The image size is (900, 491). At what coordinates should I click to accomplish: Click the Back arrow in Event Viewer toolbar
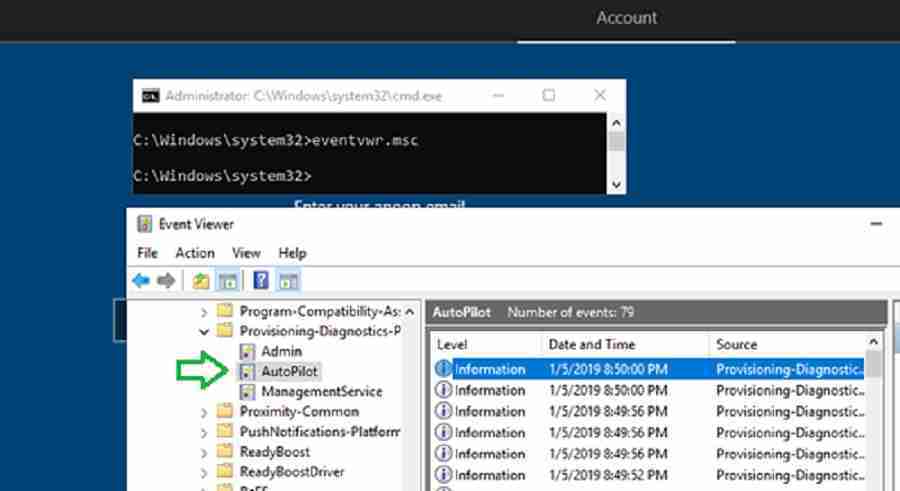pos(141,281)
